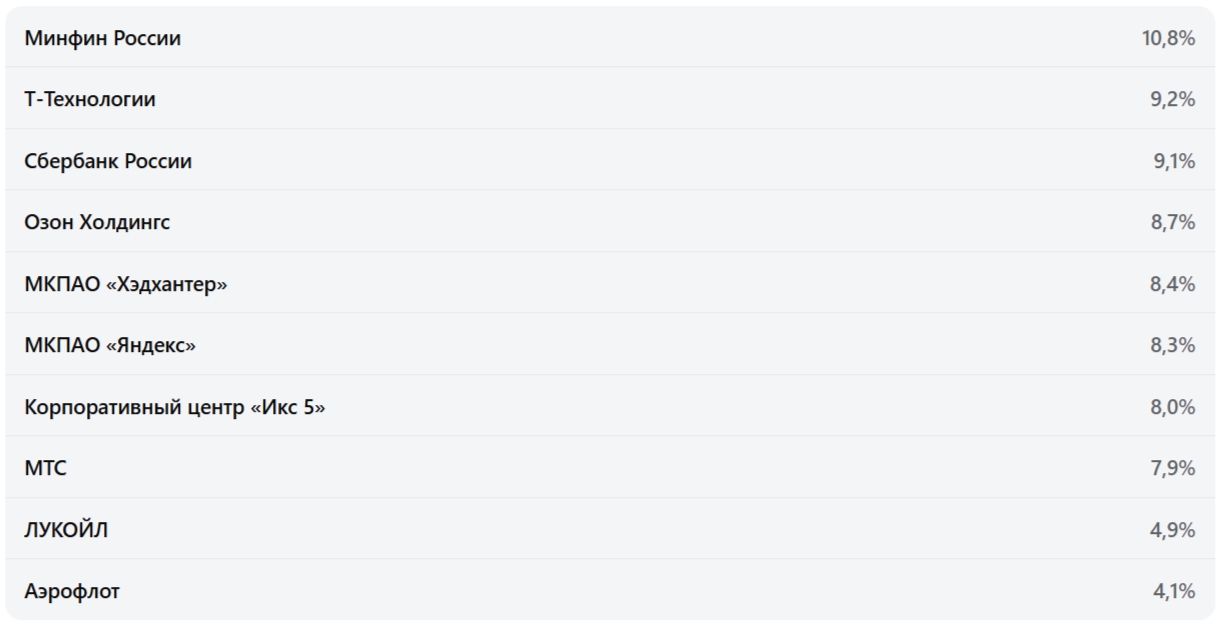Select the 4,1% Аэрофлот percentage

pos(1173,591)
